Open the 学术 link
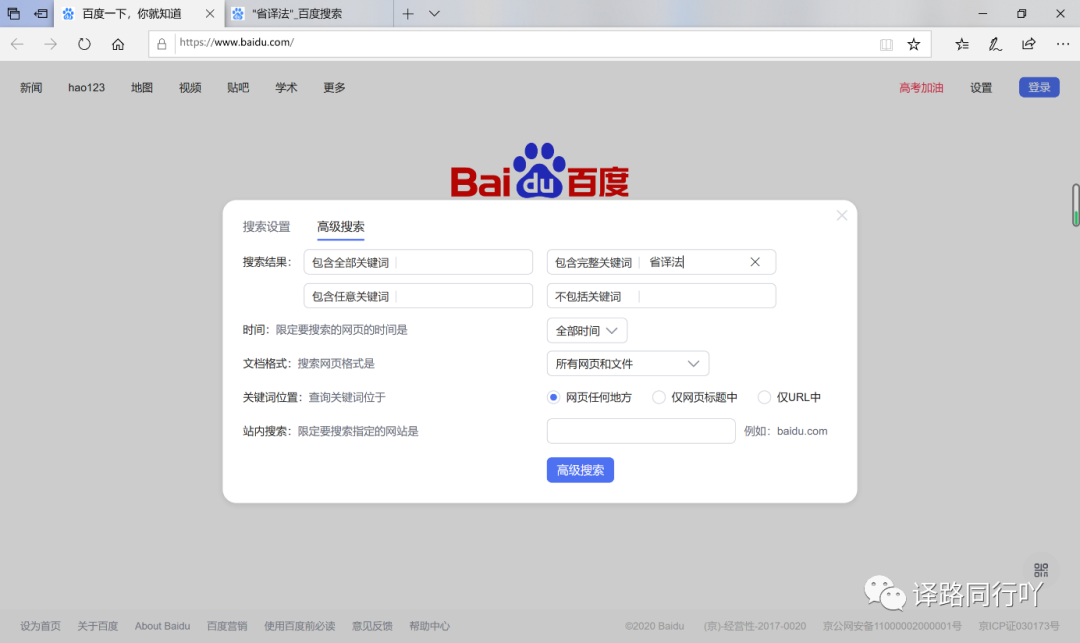The width and height of the screenshot is (1080, 643). point(286,87)
